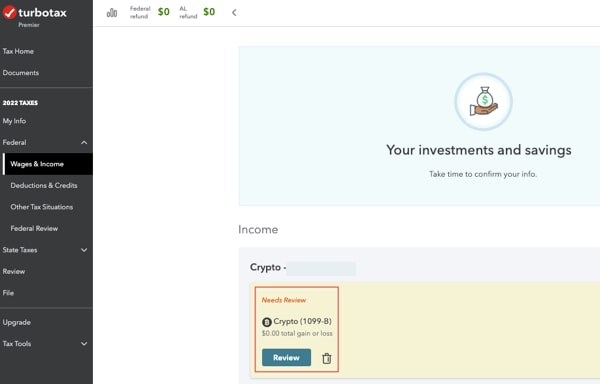Select the Crypto (1099-B) card title
Viewport: 600px width, 384px height.
coord(302,321)
